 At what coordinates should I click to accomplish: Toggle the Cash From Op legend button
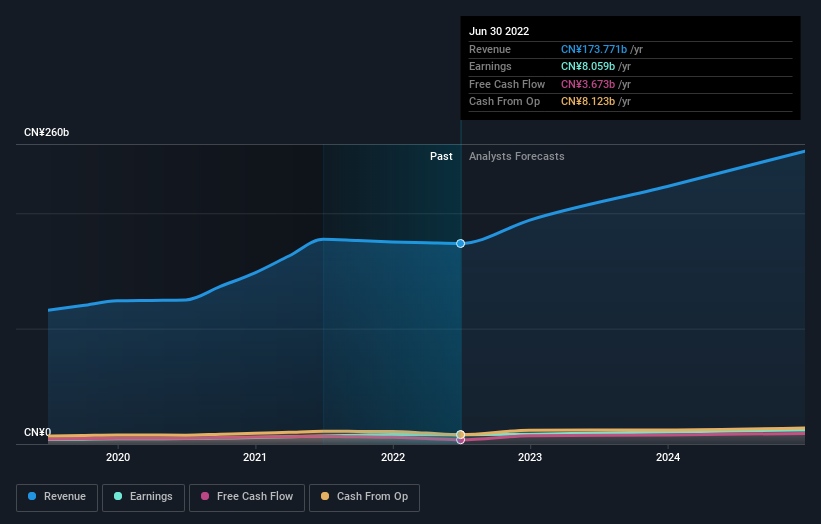(364, 497)
